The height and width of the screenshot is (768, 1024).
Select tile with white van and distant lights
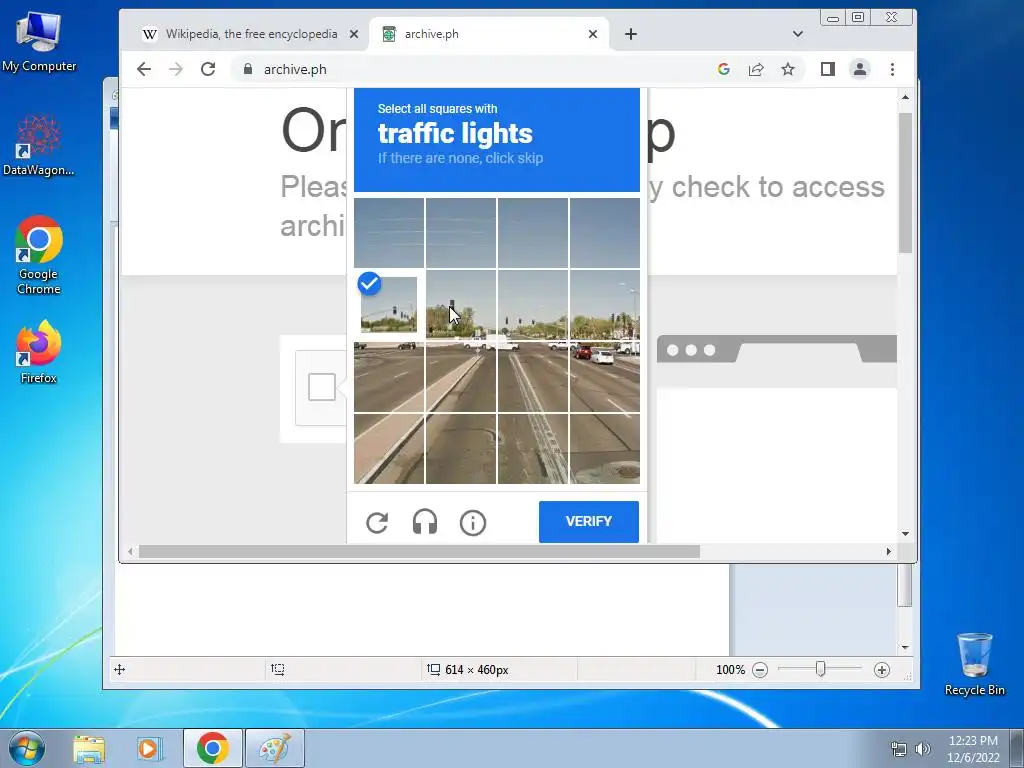tap(533, 305)
